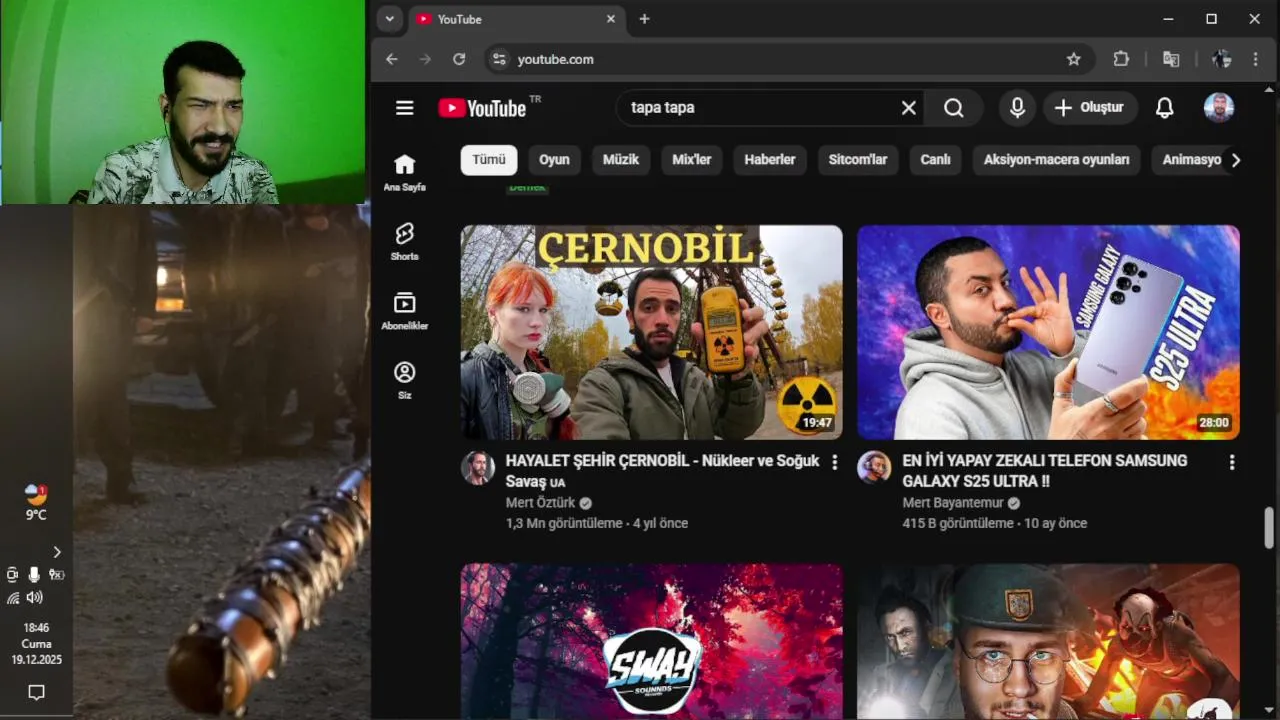Click the page vertical scrollbar thumb
Viewport: 1280px width, 720px height.
coord(1269,527)
